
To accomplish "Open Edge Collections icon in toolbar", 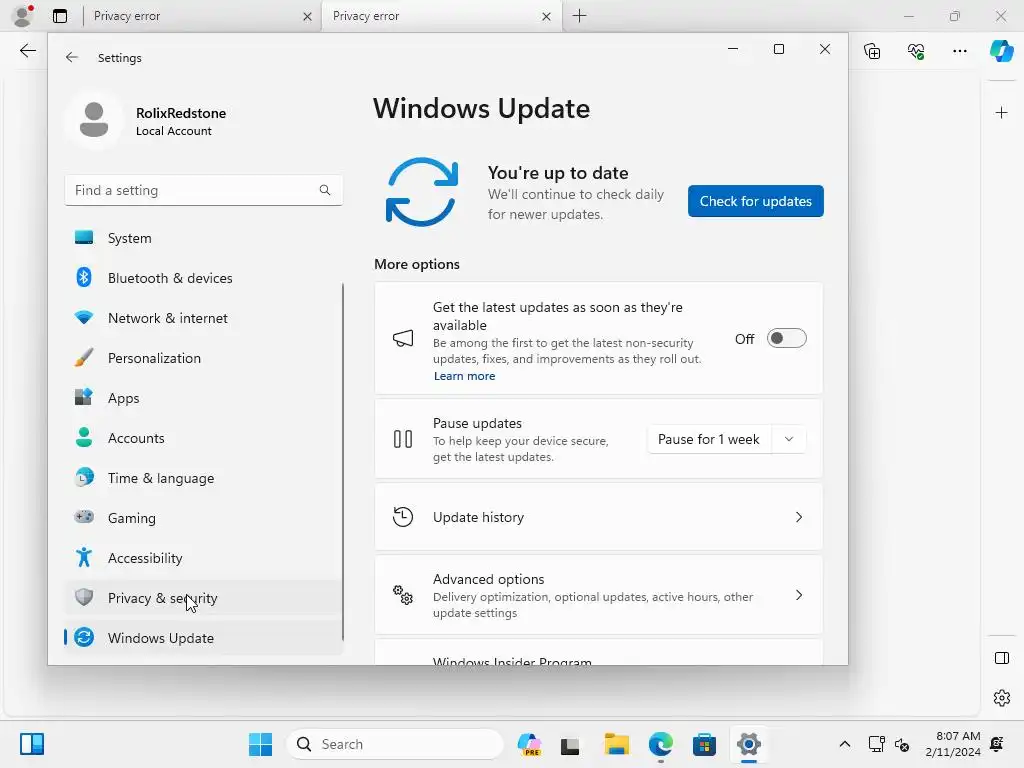I will pyautogui.click(x=872, y=51).
